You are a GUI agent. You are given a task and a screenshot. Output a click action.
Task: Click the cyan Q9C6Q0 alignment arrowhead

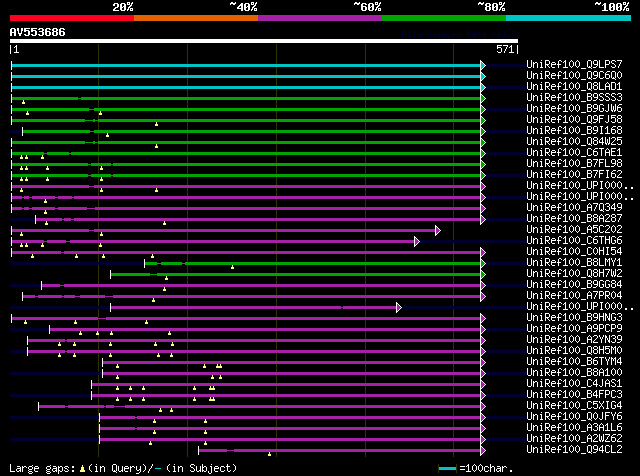483,76
